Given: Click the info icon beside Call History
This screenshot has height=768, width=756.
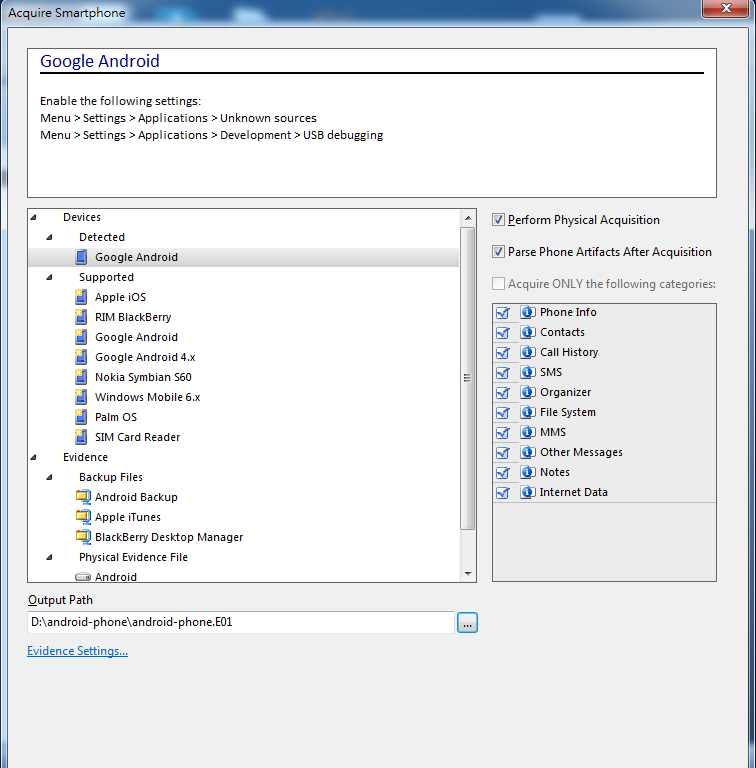Looking at the screenshot, I should [527, 352].
